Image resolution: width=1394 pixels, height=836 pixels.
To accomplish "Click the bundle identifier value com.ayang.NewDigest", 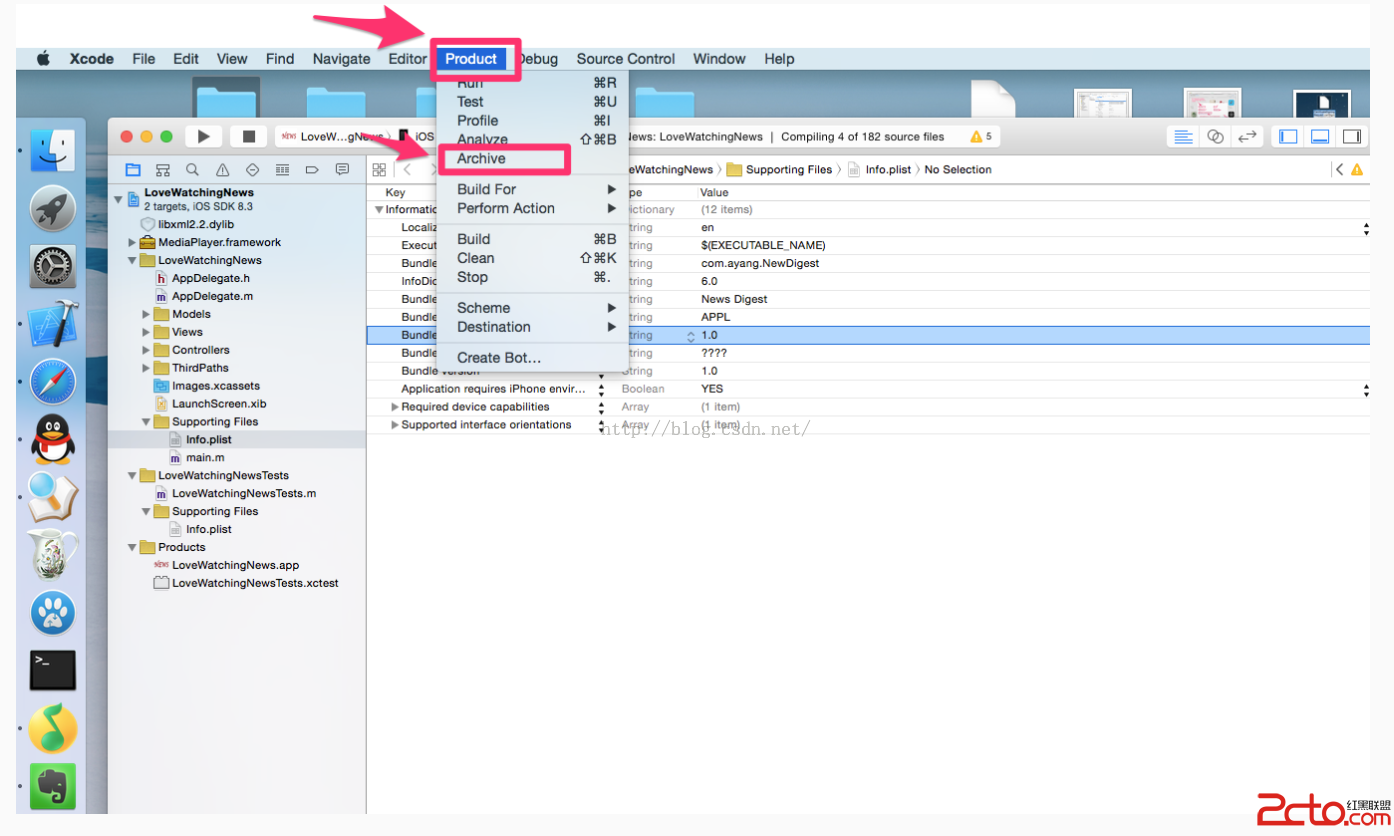I will point(760,263).
